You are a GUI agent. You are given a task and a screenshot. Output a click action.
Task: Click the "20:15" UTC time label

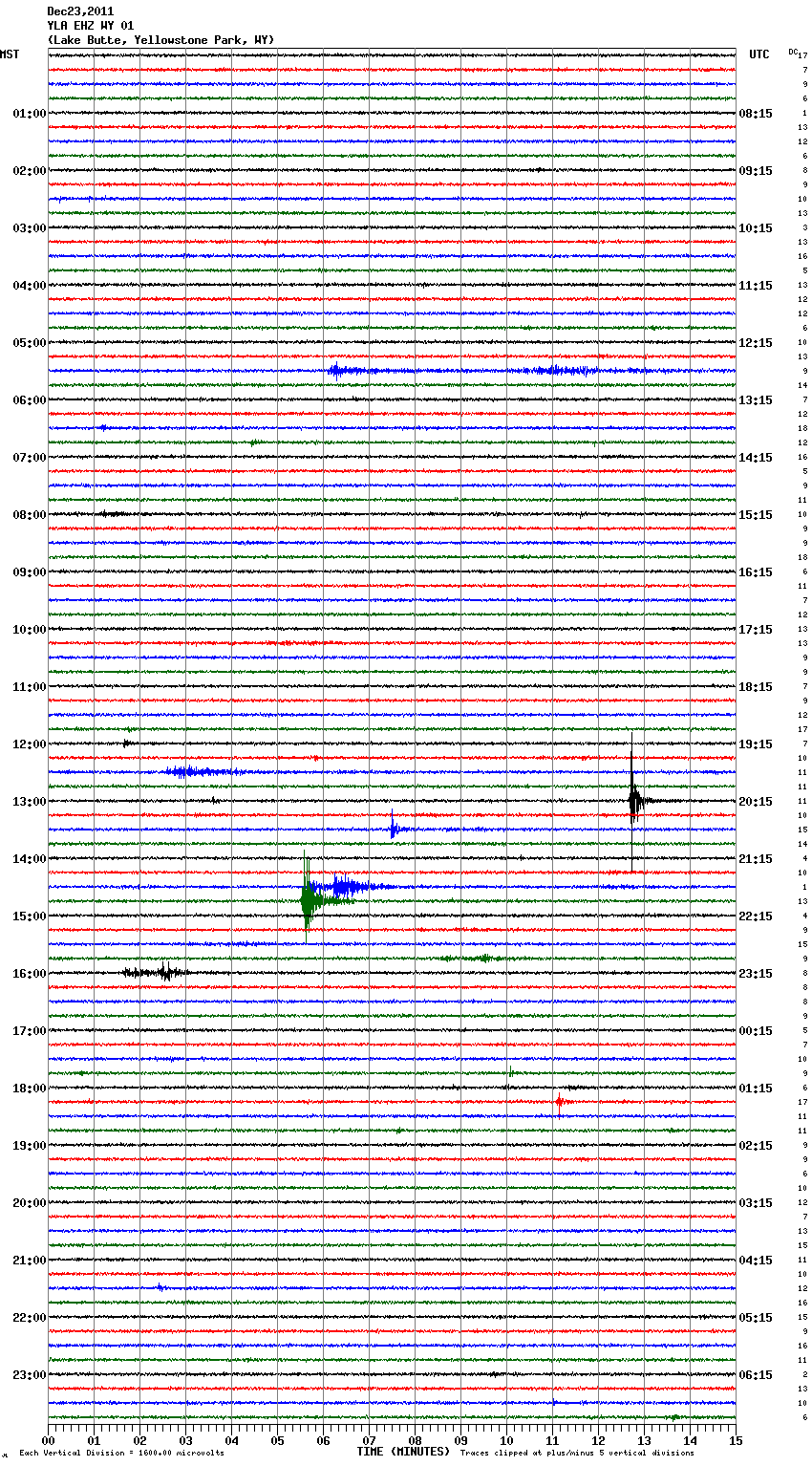[x=756, y=802]
